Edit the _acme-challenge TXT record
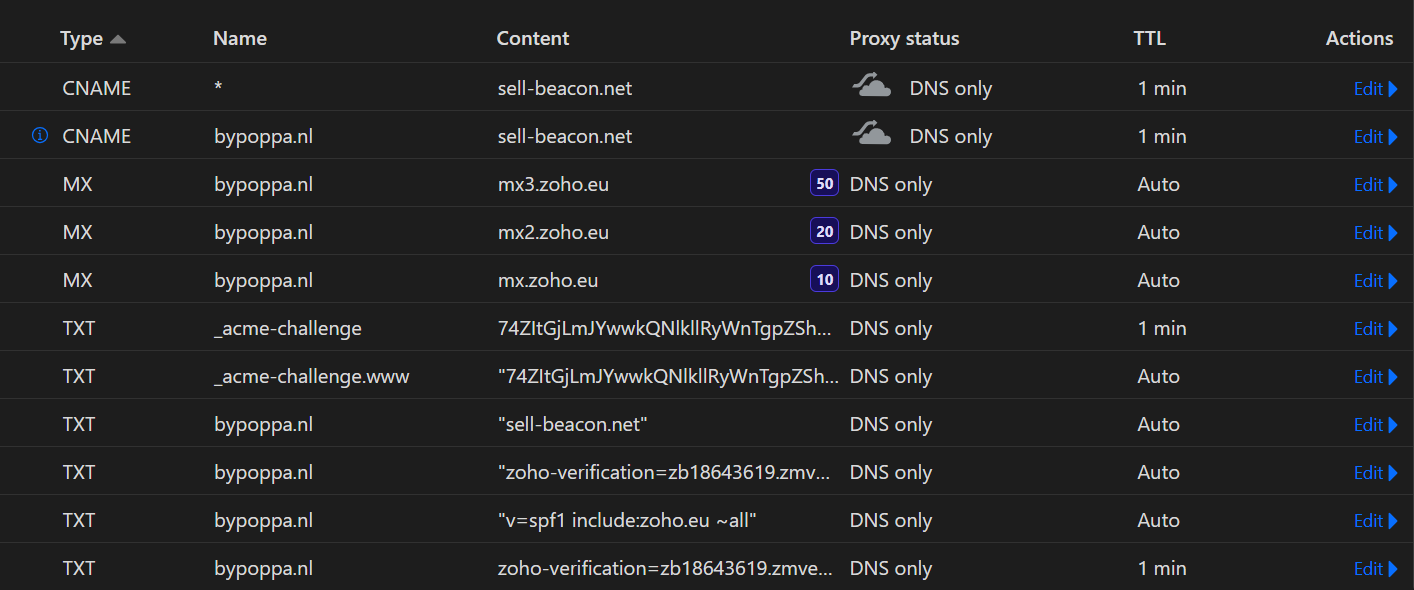The image size is (1414, 590). point(1375,329)
